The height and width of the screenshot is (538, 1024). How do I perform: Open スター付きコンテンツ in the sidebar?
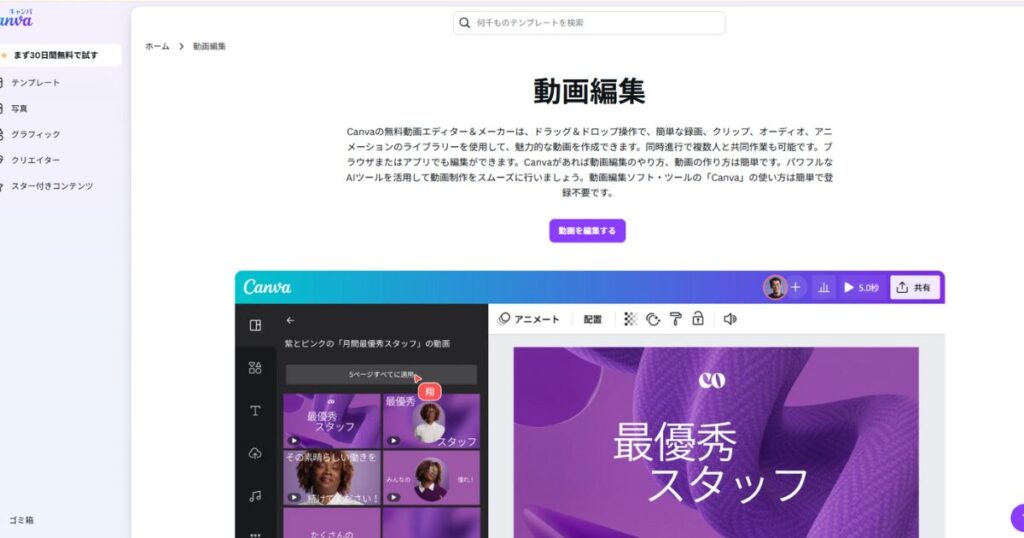coord(51,186)
